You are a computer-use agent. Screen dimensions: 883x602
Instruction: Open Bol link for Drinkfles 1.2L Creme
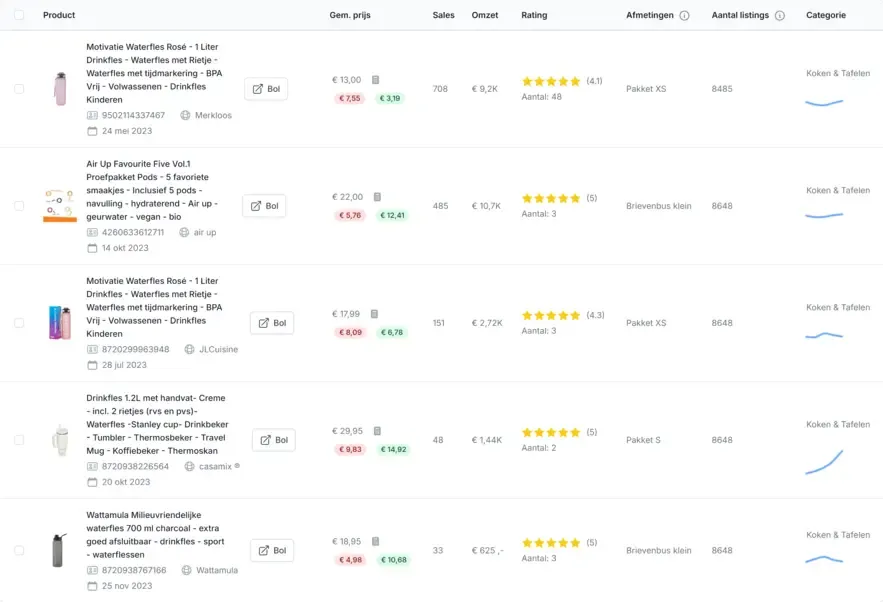(274, 440)
